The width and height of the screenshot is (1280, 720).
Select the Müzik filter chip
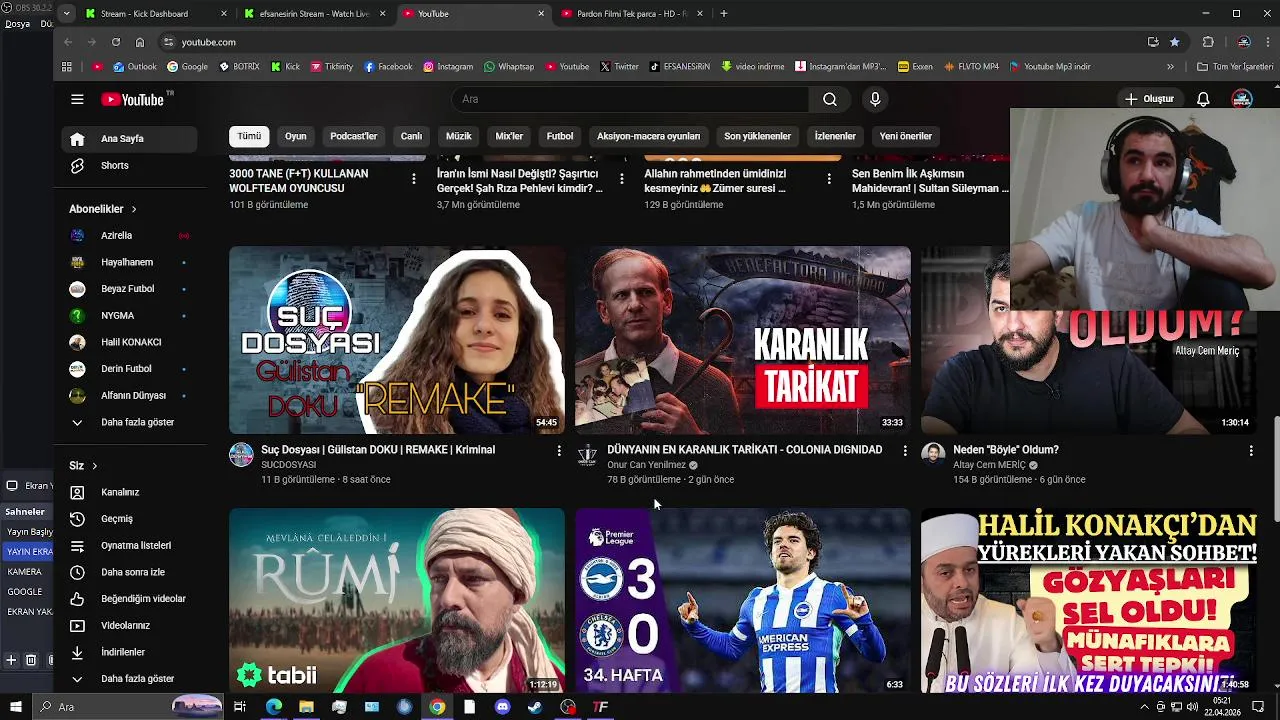458,136
